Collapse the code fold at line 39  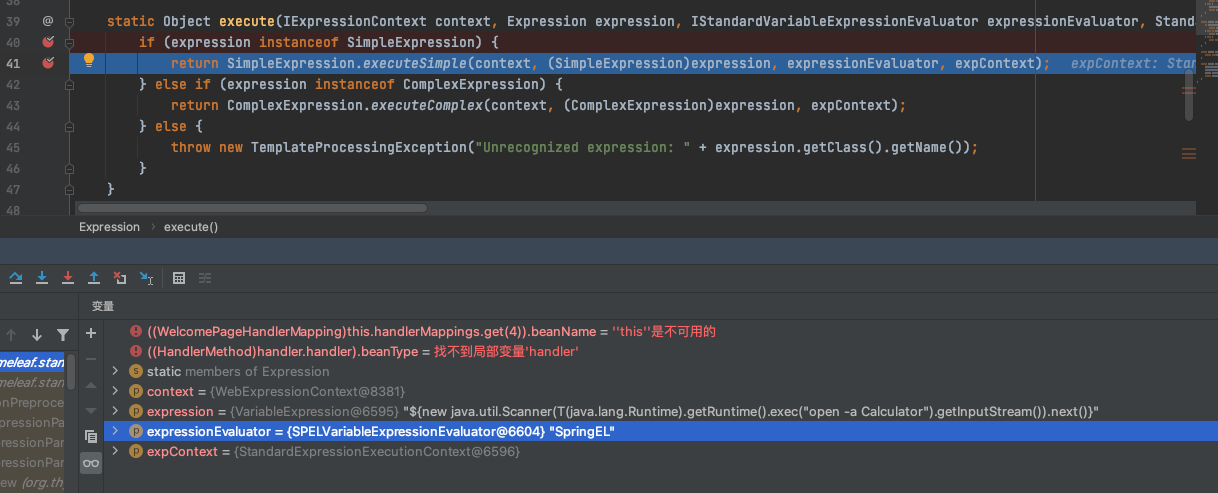(69, 21)
